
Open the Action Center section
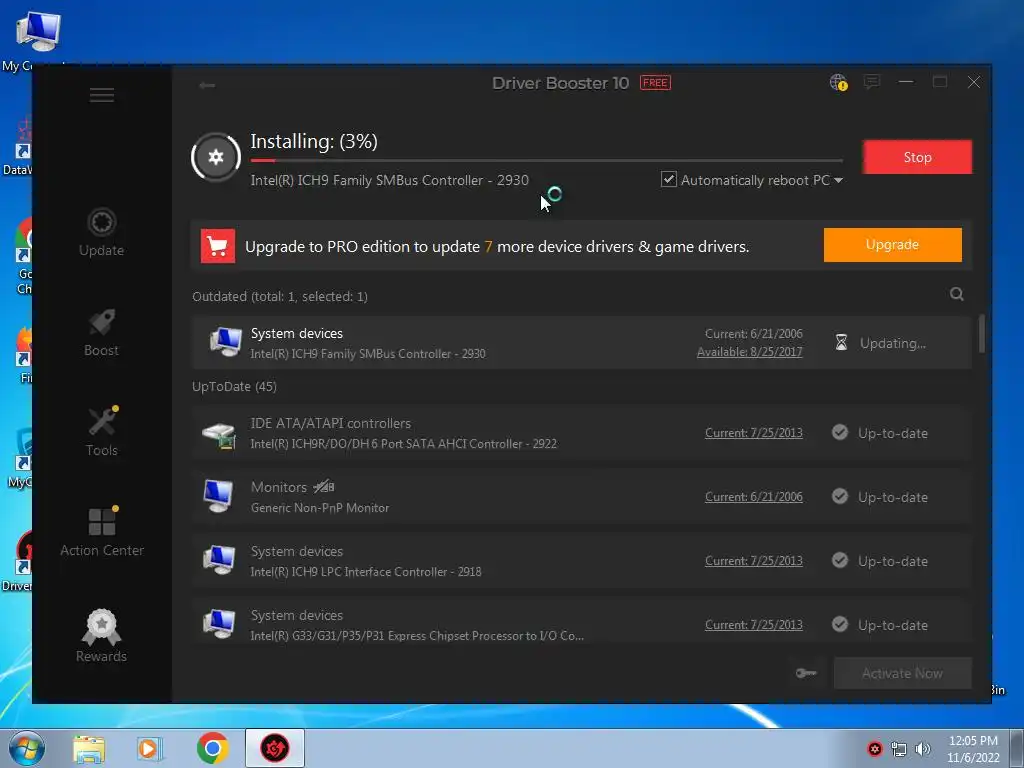[102, 532]
